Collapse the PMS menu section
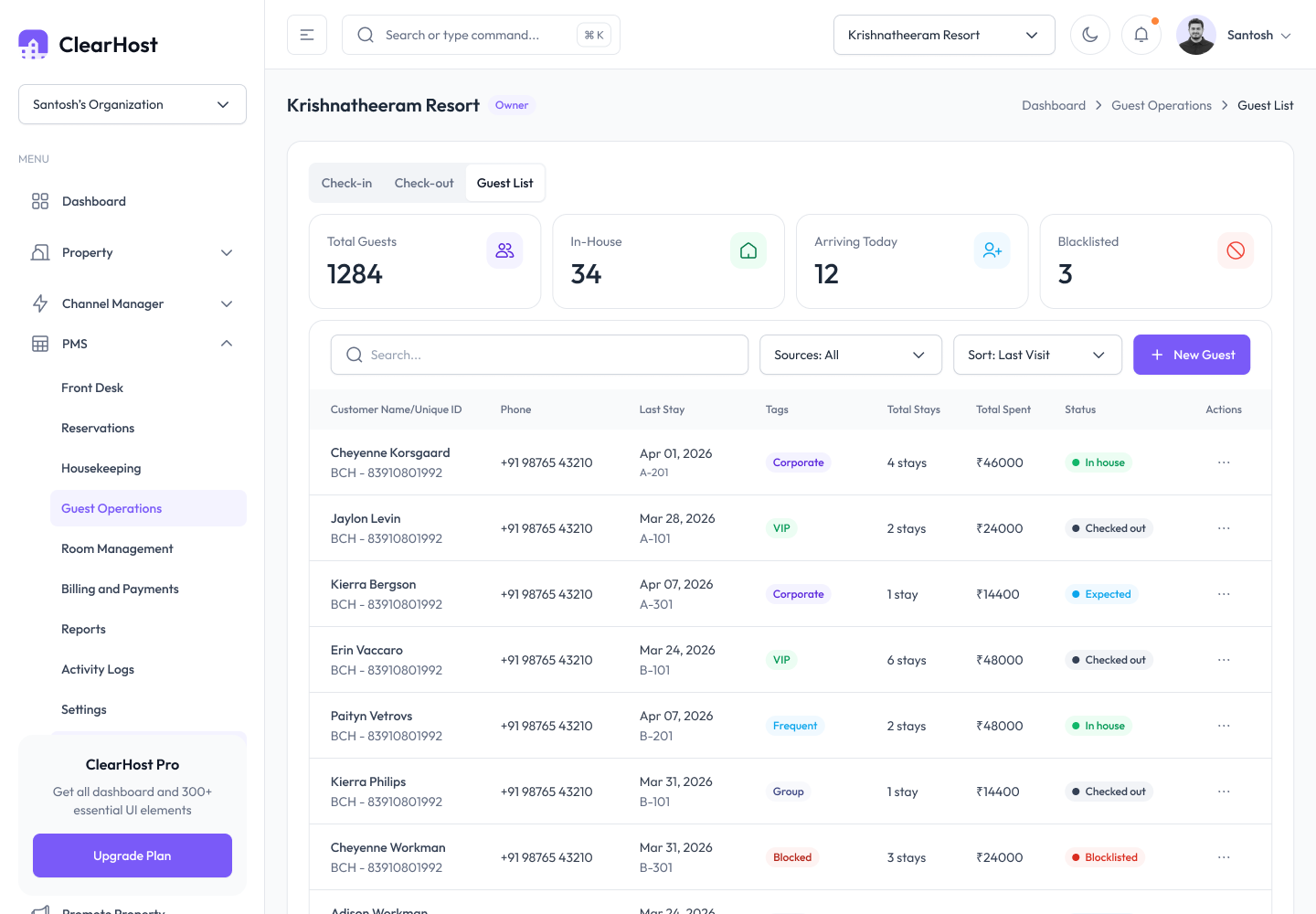 point(133,344)
